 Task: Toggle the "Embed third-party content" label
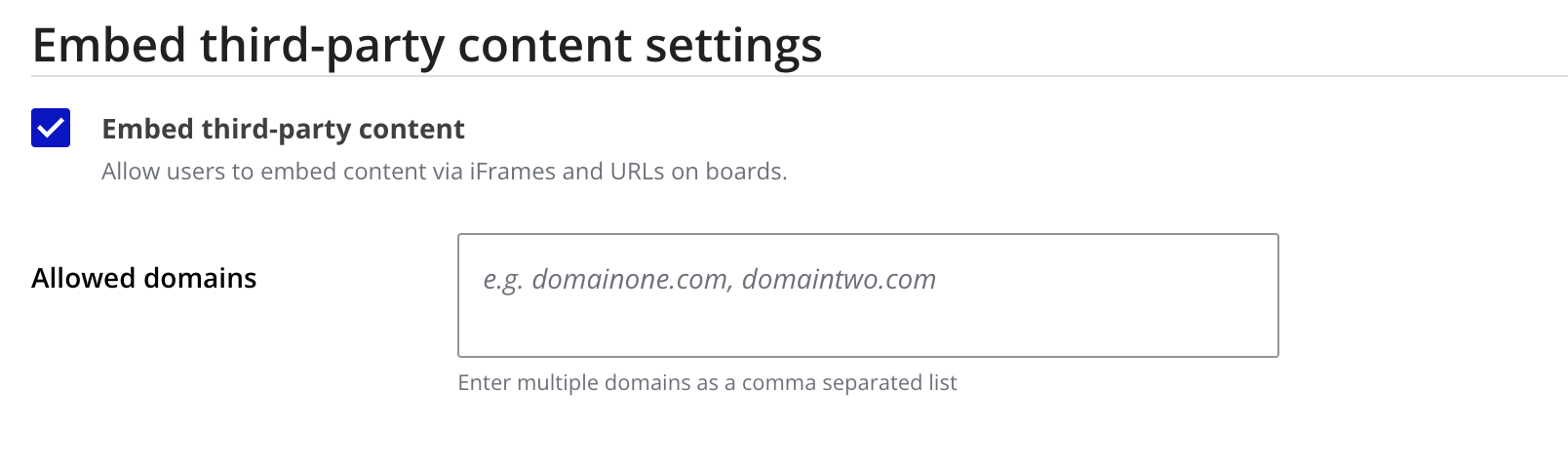click(x=283, y=129)
